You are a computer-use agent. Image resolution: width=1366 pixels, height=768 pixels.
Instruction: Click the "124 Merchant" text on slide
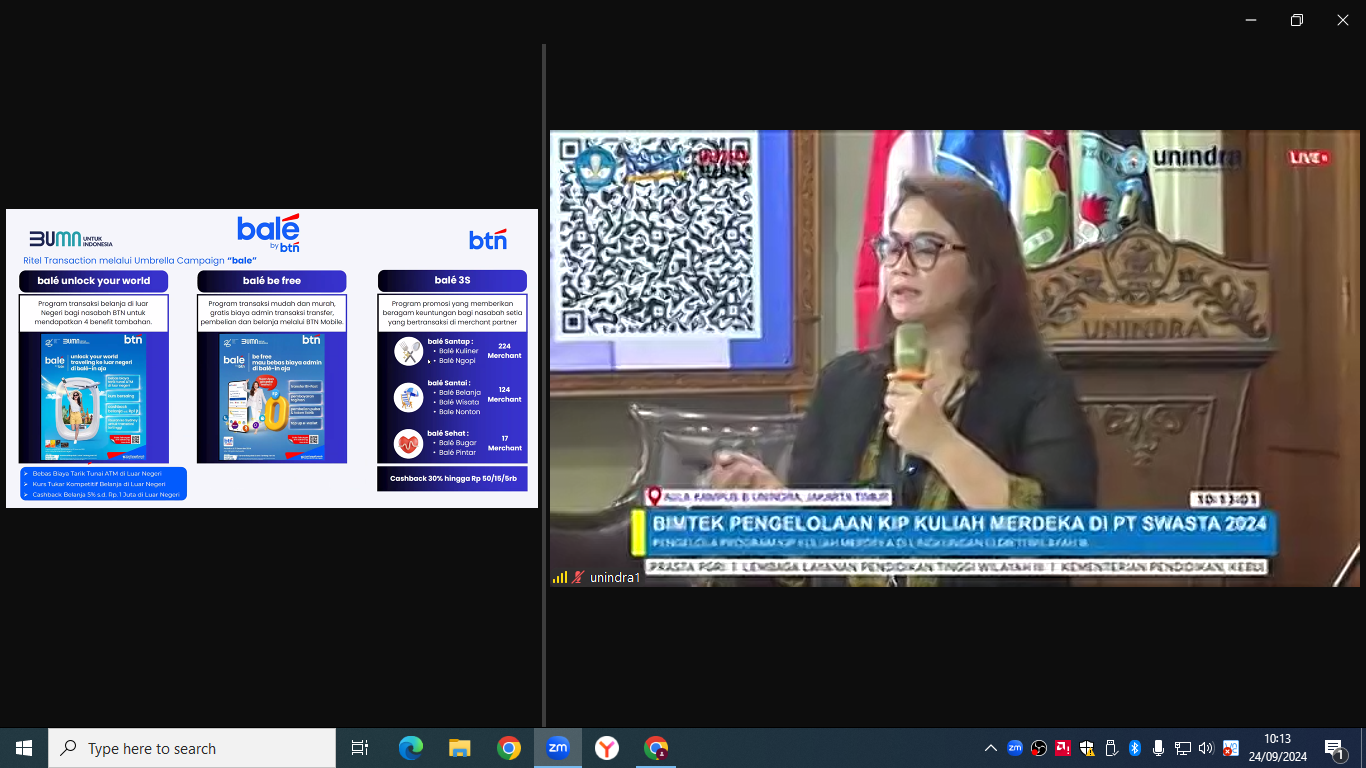click(504, 394)
